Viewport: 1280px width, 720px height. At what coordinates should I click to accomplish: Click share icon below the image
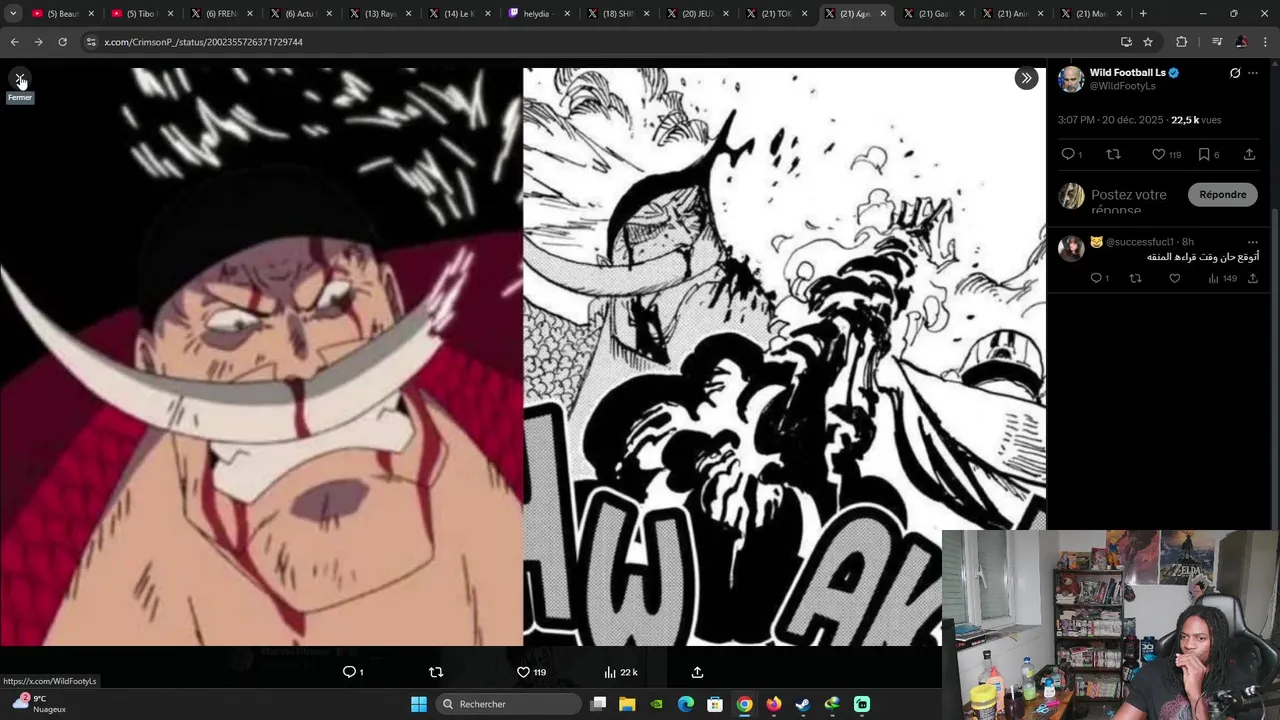[697, 672]
